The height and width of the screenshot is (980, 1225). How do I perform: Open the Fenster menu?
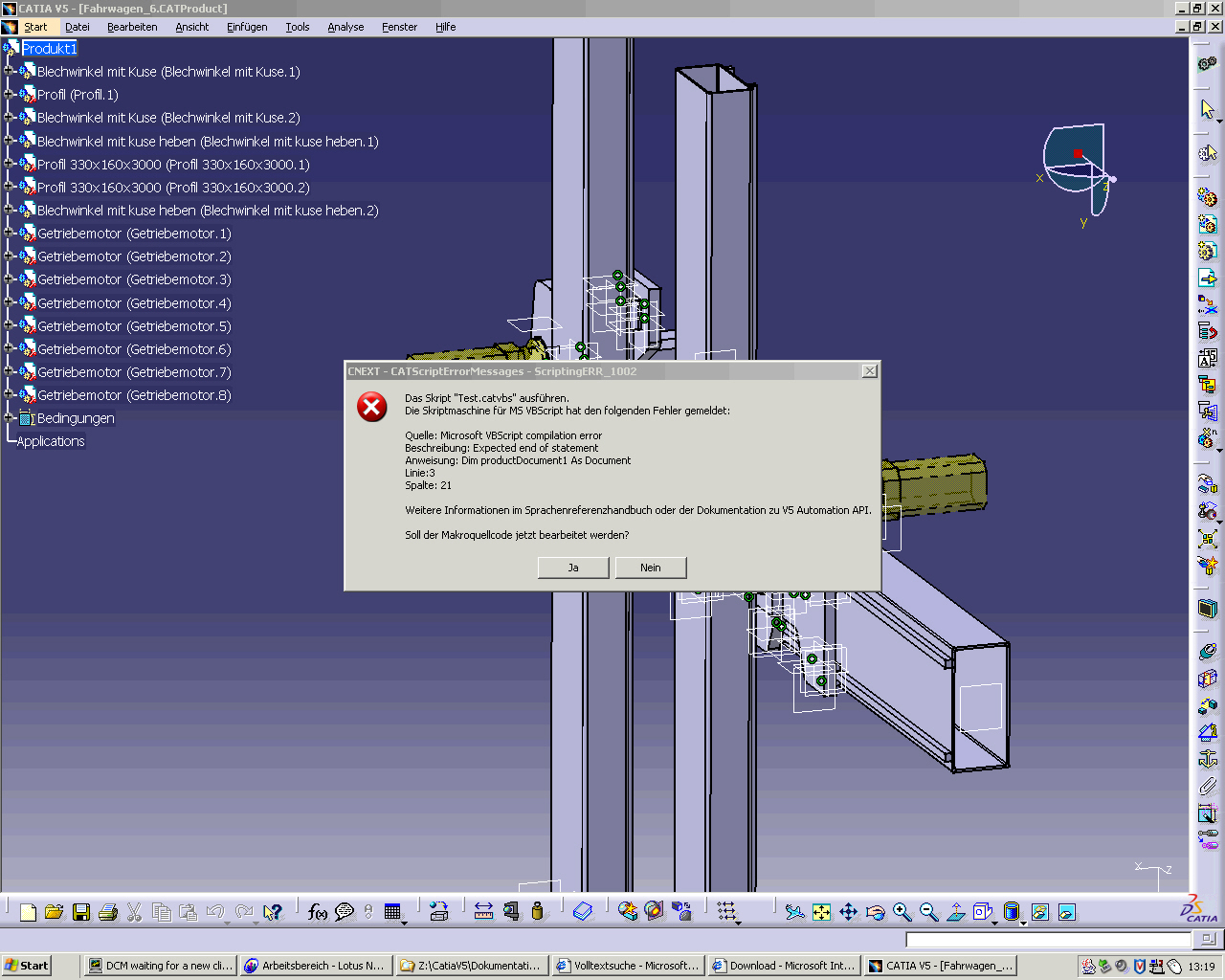[399, 27]
